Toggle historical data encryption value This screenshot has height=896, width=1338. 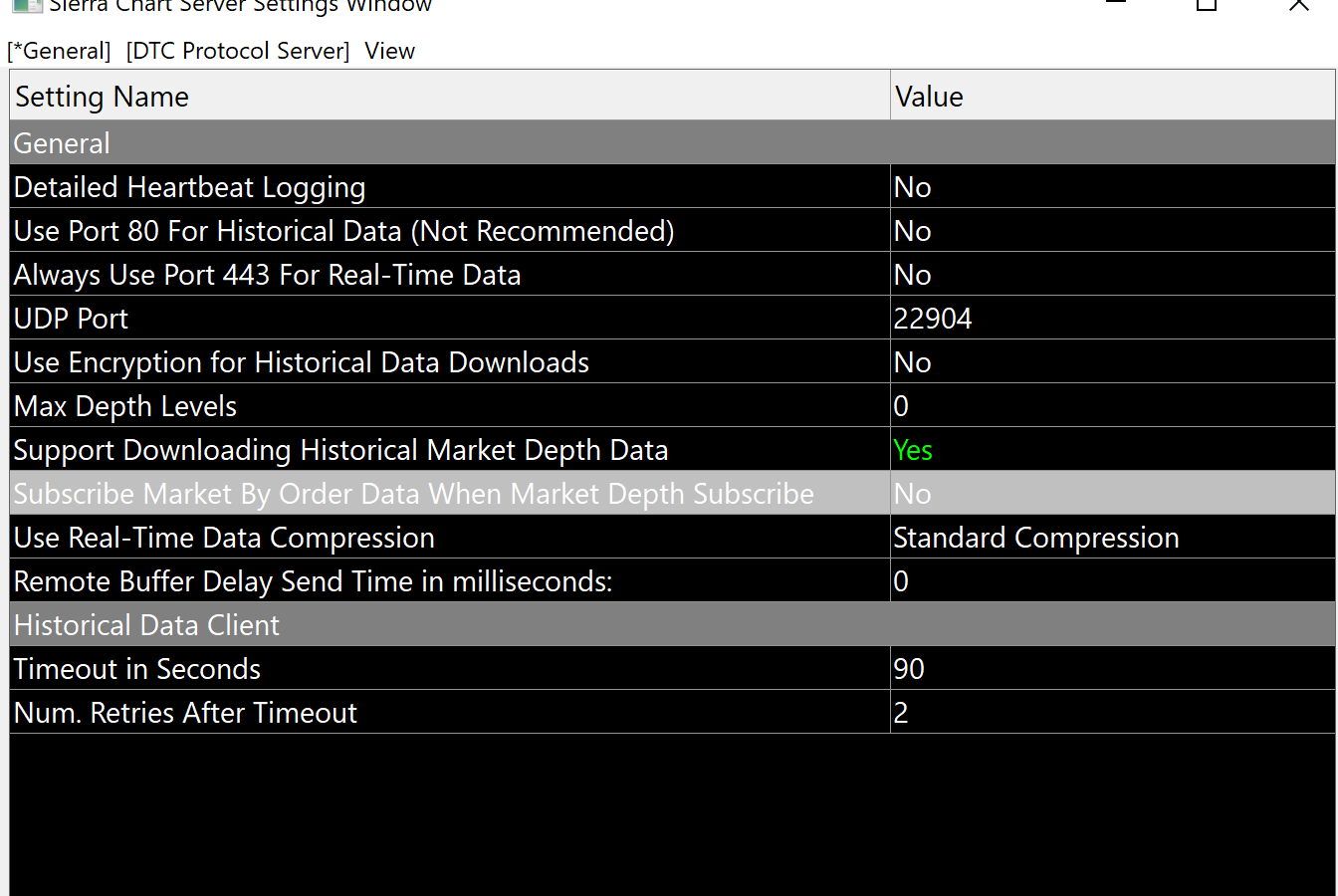click(x=913, y=362)
